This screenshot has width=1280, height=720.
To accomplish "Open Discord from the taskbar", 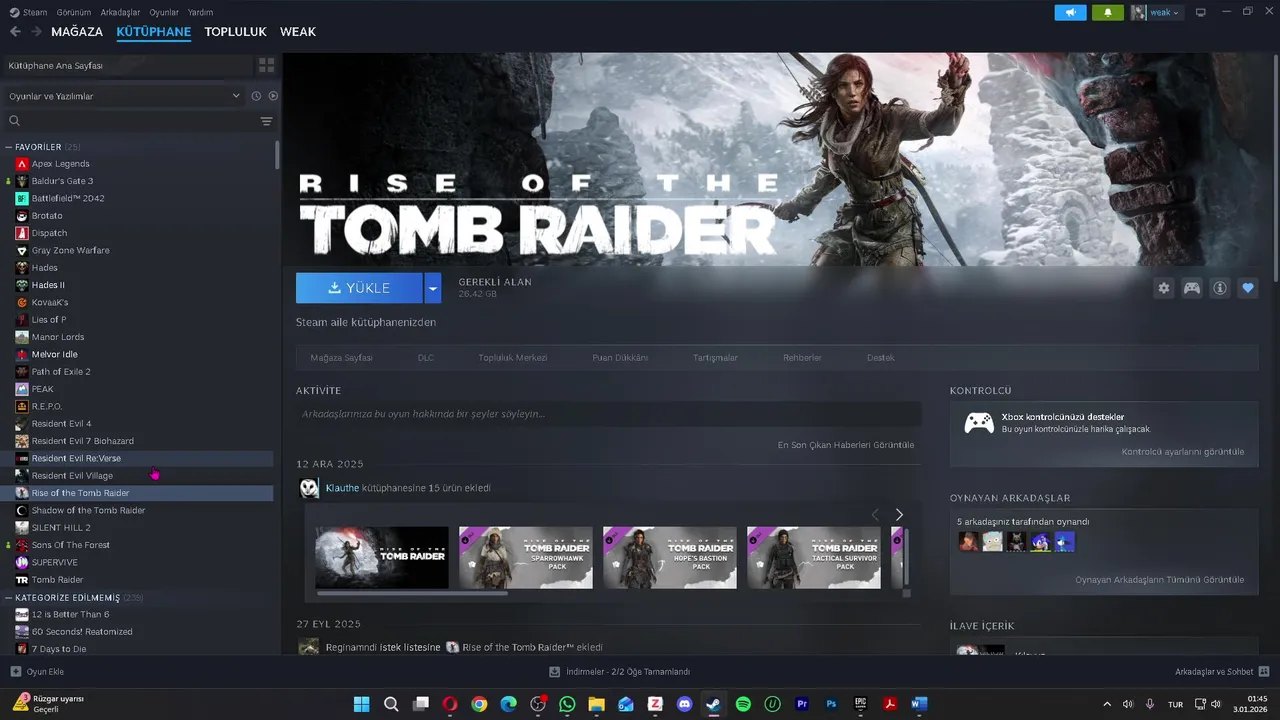I will coord(685,704).
